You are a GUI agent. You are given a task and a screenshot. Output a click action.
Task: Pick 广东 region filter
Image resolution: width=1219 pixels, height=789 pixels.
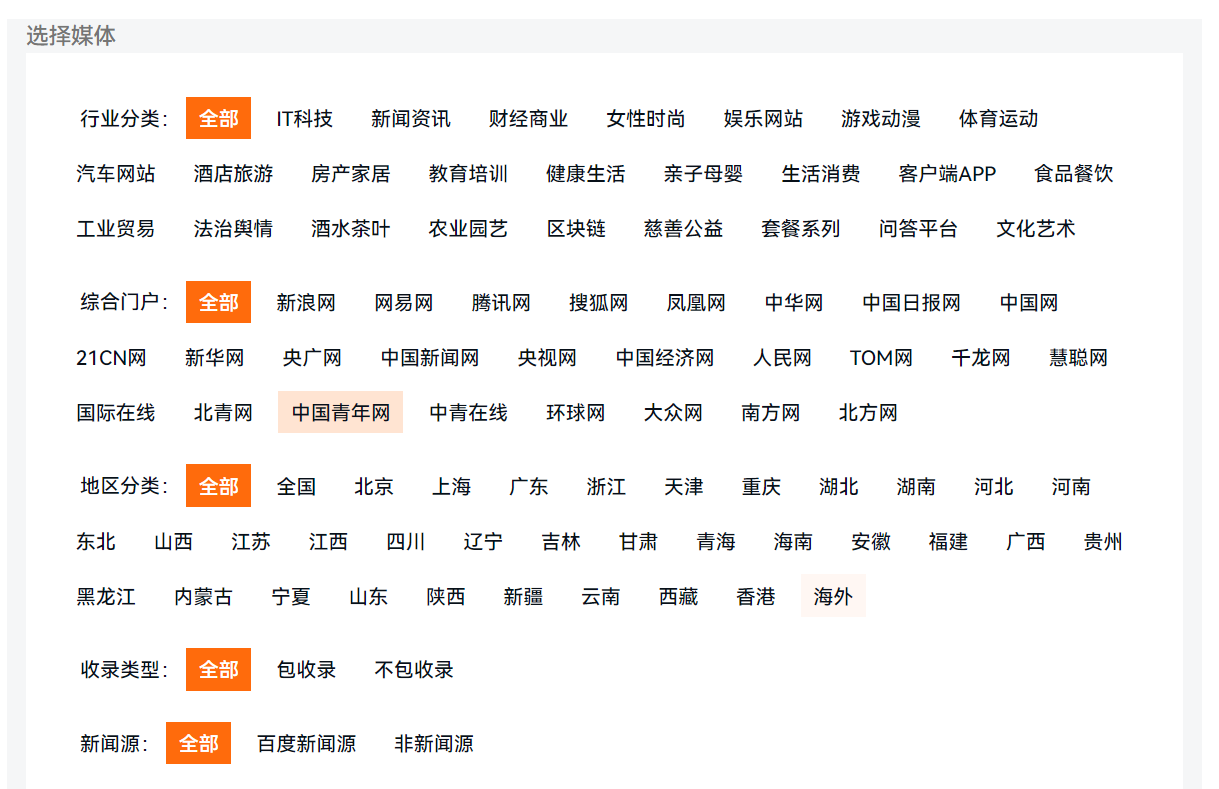click(x=529, y=486)
